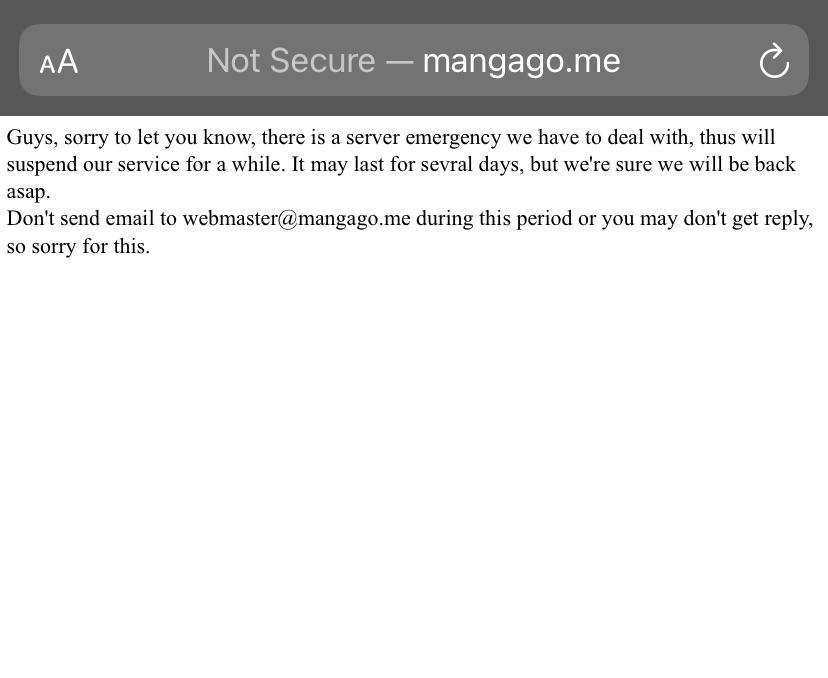Viewport: 828px width, 678px height.
Task: Click the dash between Not Secure and domain
Action: pyautogui.click(x=399, y=61)
